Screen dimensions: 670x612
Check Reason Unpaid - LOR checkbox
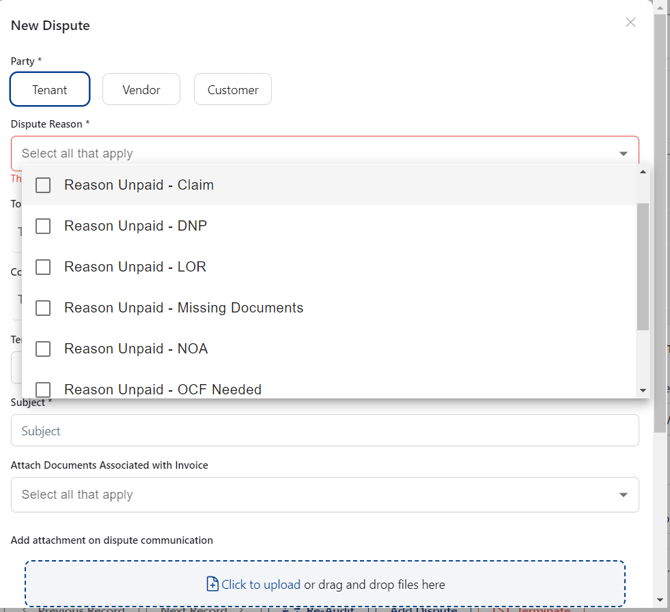click(43, 267)
